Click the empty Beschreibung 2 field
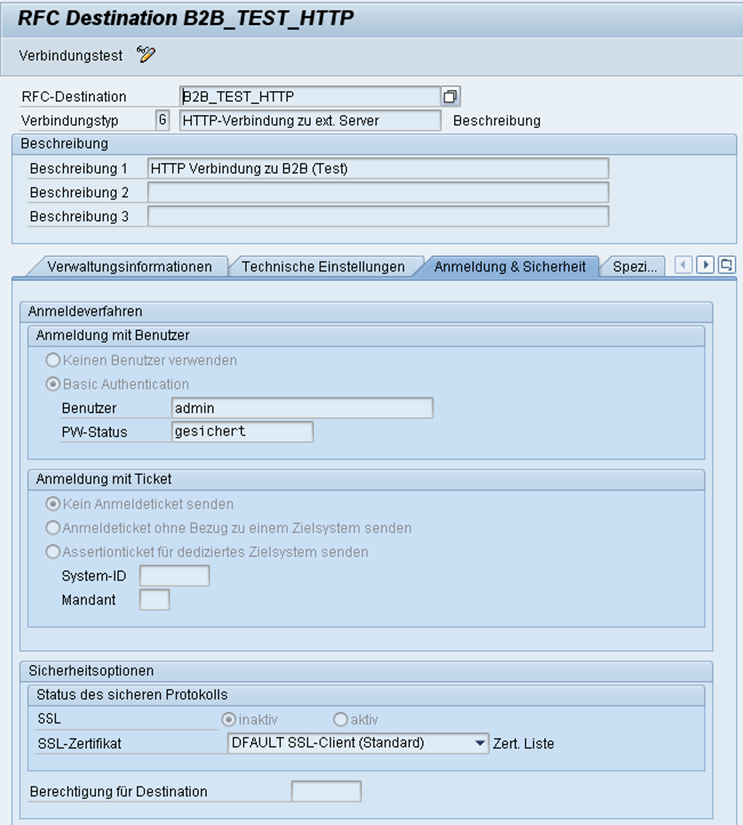743x825 pixels. click(x=378, y=193)
